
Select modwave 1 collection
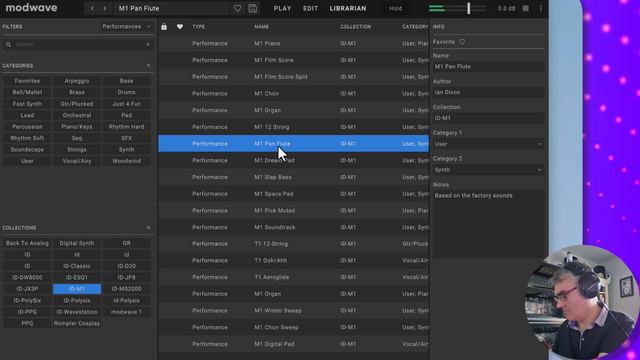coord(127,312)
